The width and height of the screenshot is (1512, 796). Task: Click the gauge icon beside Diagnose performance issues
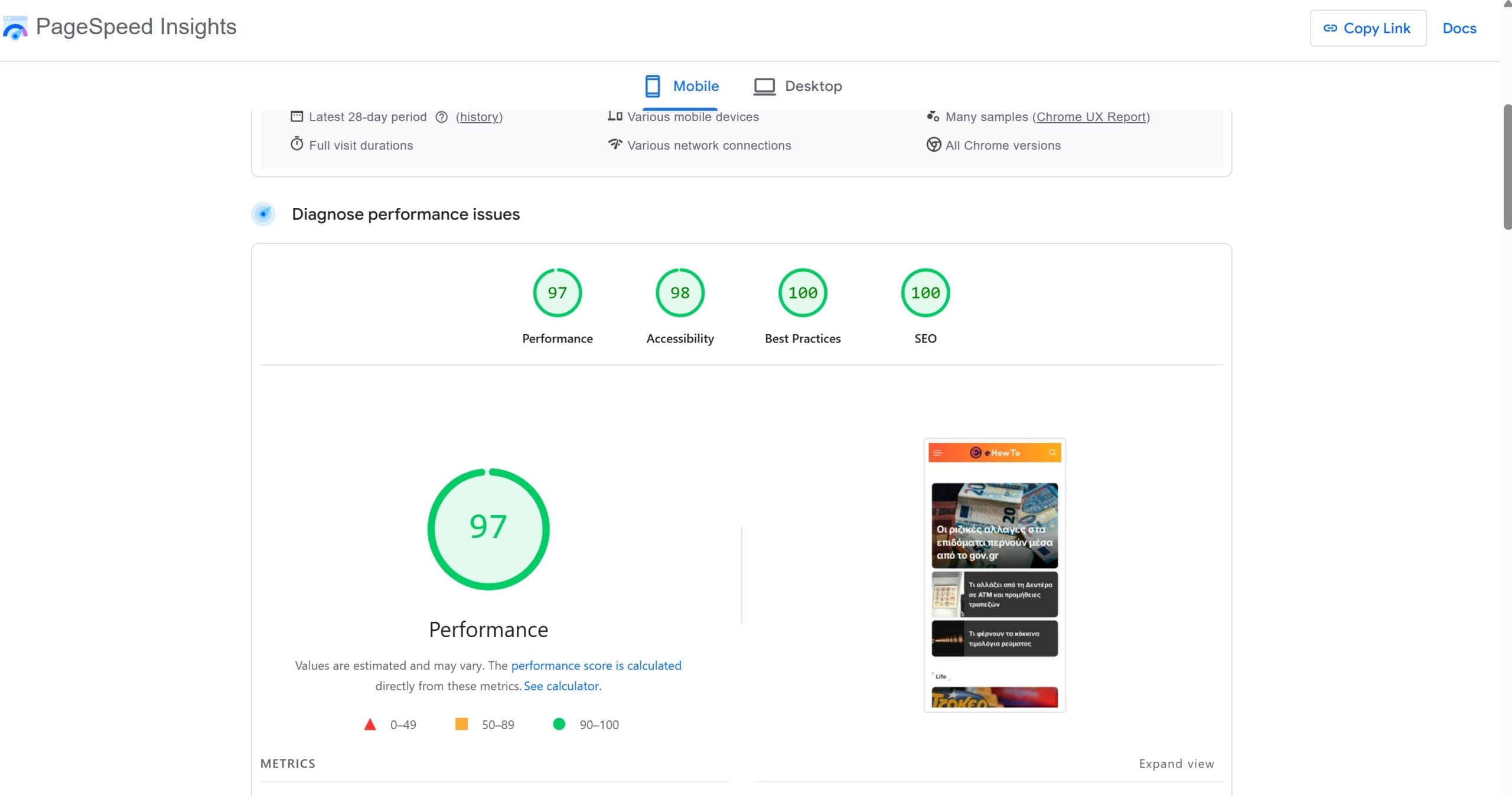click(x=263, y=214)
